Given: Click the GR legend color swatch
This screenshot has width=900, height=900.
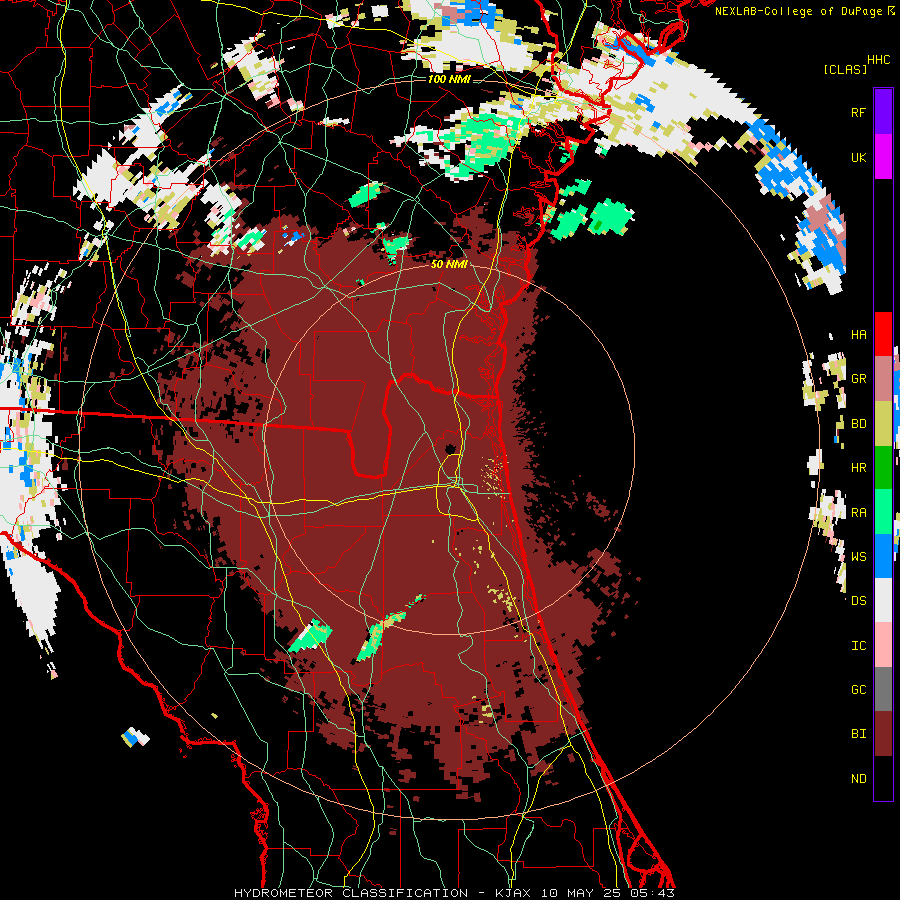Looking at the screenshot, I should [883, 379].
